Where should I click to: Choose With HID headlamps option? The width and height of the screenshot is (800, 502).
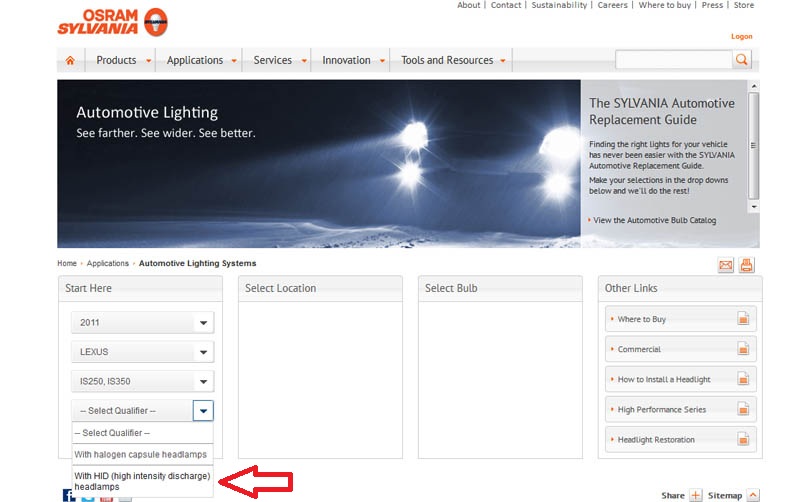[x=142, y=481]
